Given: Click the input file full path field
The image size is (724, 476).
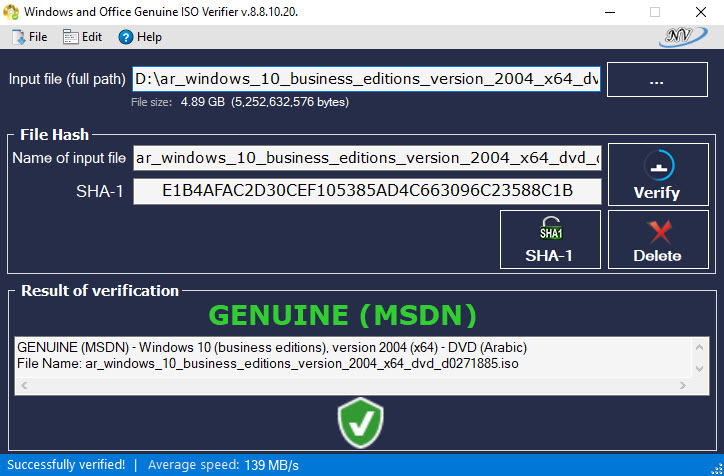Looking at the screenshot, I should (x=367, y=79).
